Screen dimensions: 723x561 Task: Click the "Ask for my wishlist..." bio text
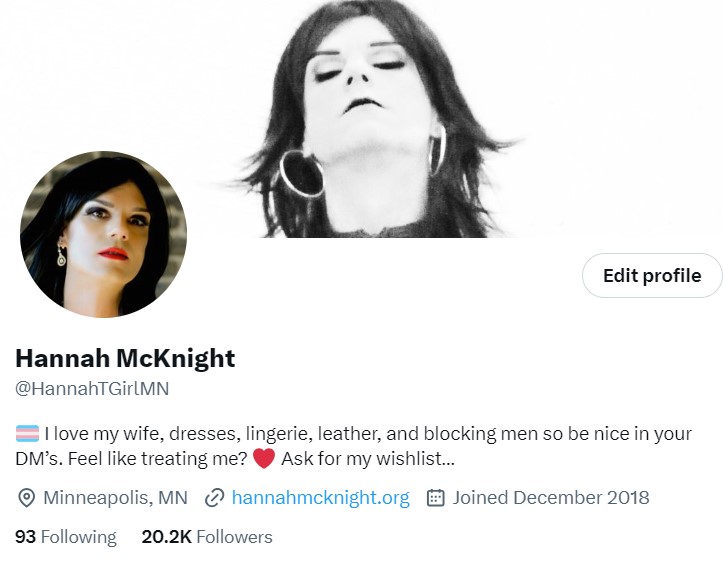coord(368,459)
